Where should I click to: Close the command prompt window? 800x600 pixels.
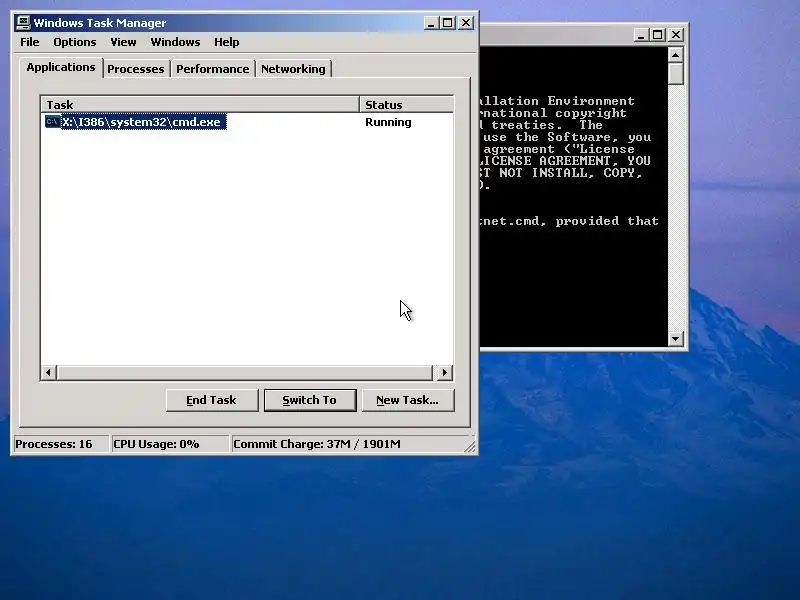[676, 35]
